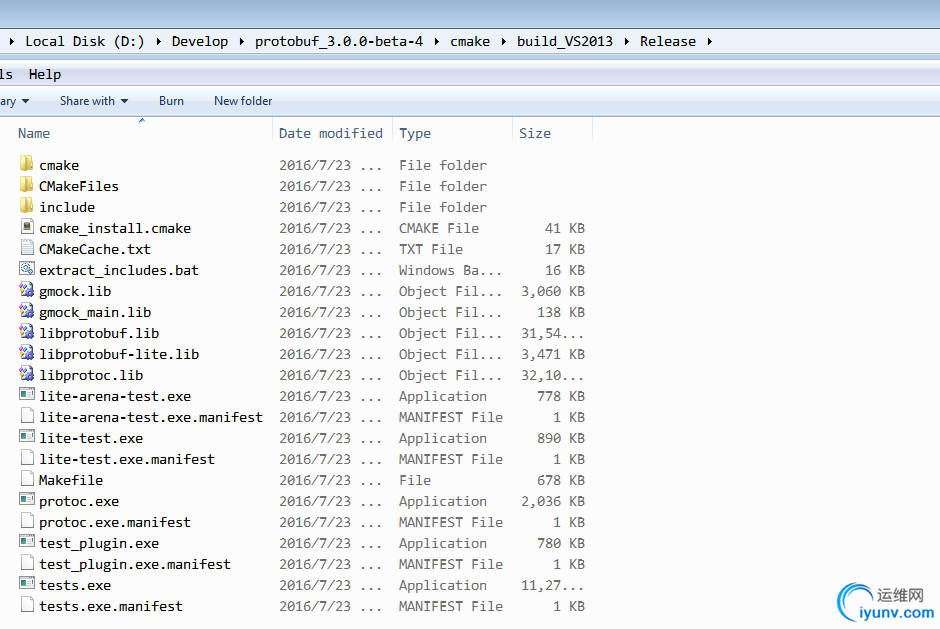The image size is (940, 629).
Task: Sort by the Size column header
Action: pos(535,133)
